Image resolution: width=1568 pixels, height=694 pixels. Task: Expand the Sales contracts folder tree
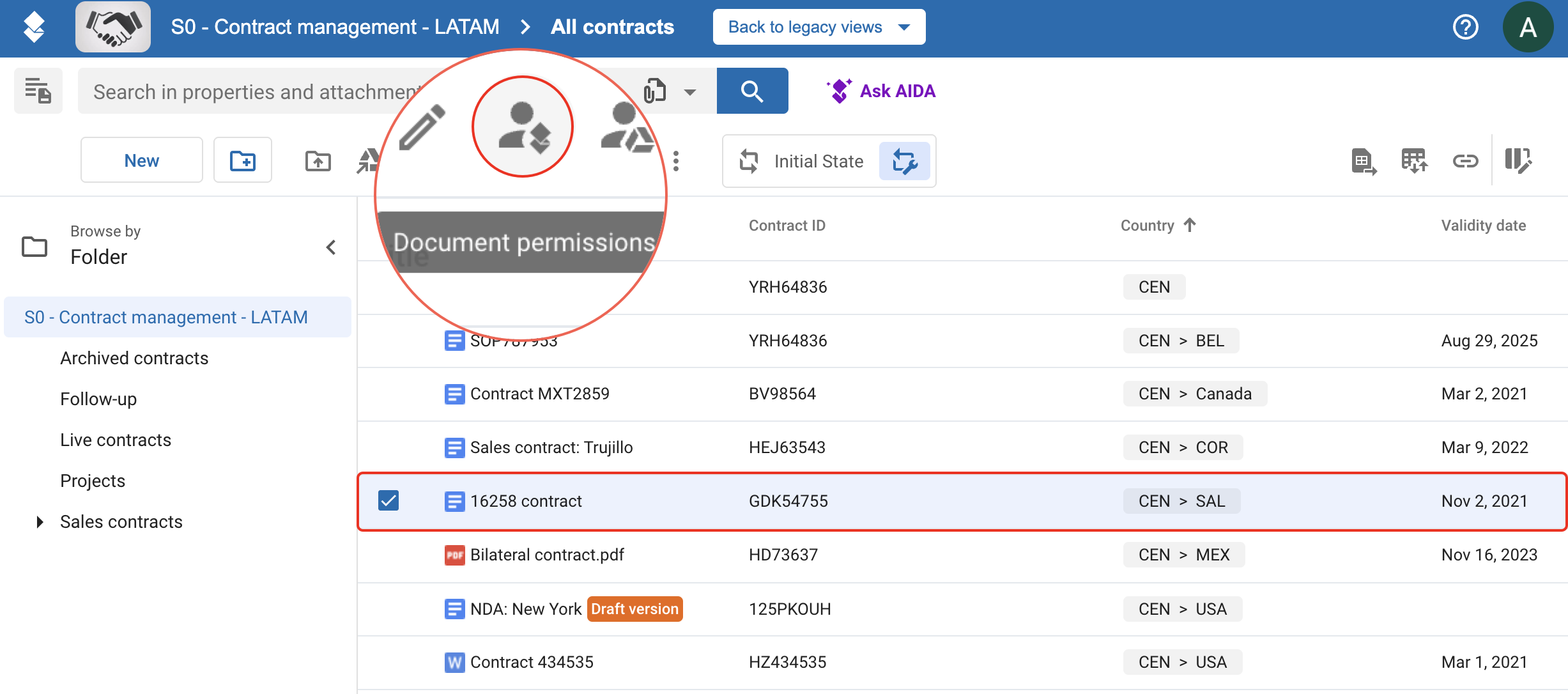pos(40,521)
